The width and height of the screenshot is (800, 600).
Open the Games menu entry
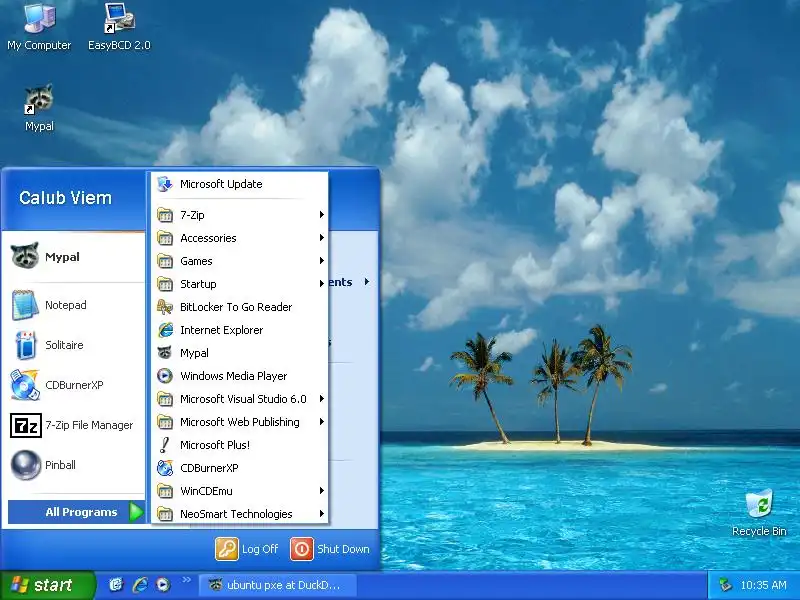[240, 261]
